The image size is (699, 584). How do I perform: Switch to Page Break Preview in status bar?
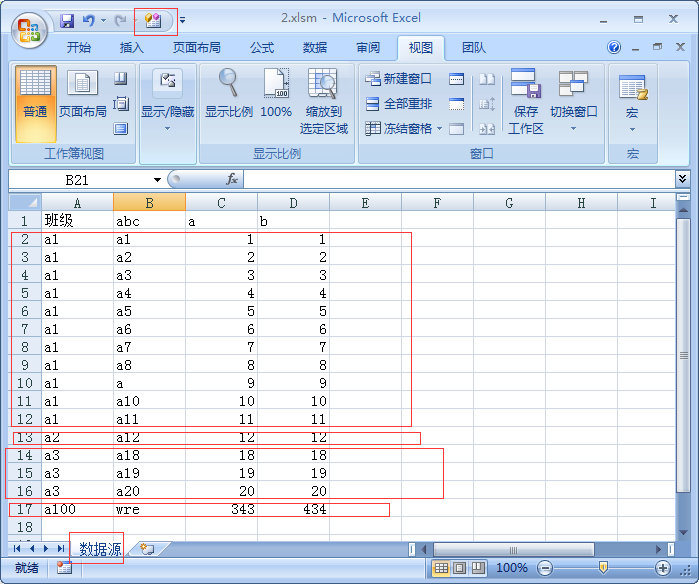(x=478, y=568)
